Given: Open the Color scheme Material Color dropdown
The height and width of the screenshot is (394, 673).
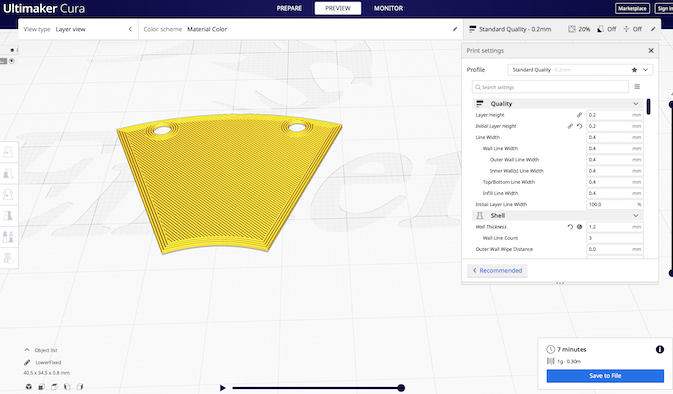Looking at the screenshot, I should coord(300,29).
